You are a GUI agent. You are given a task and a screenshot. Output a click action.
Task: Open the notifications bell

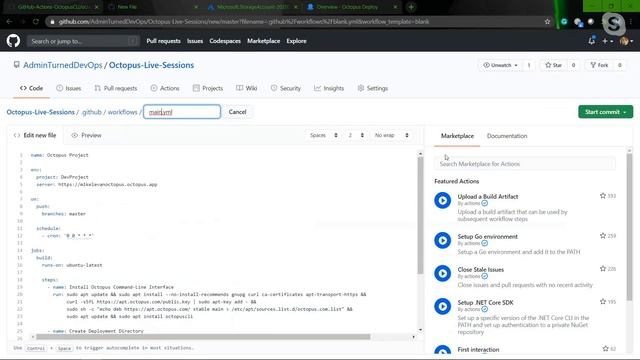[x=591, y=41]
